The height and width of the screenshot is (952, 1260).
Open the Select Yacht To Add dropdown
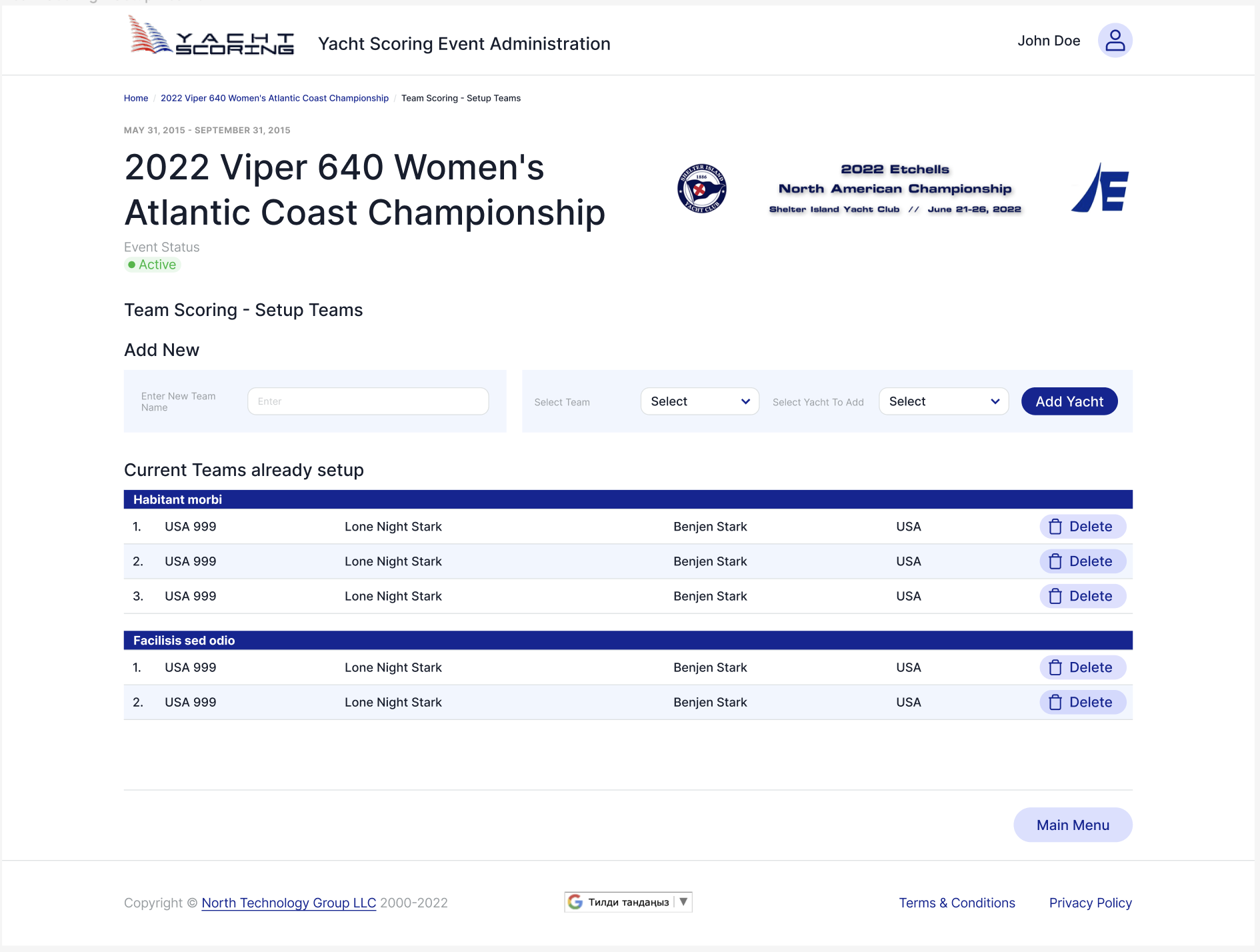(x=943, y=401)
